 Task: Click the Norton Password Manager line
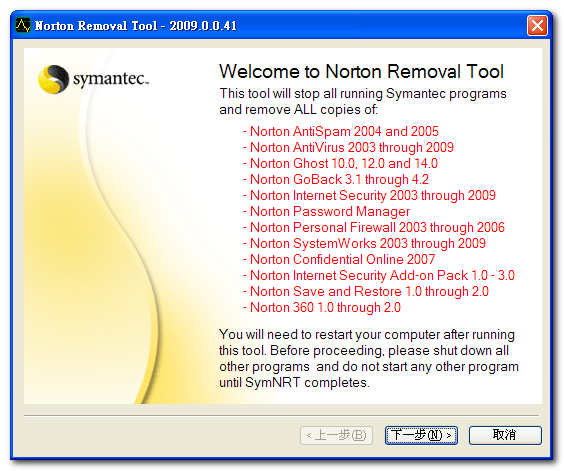327,211
